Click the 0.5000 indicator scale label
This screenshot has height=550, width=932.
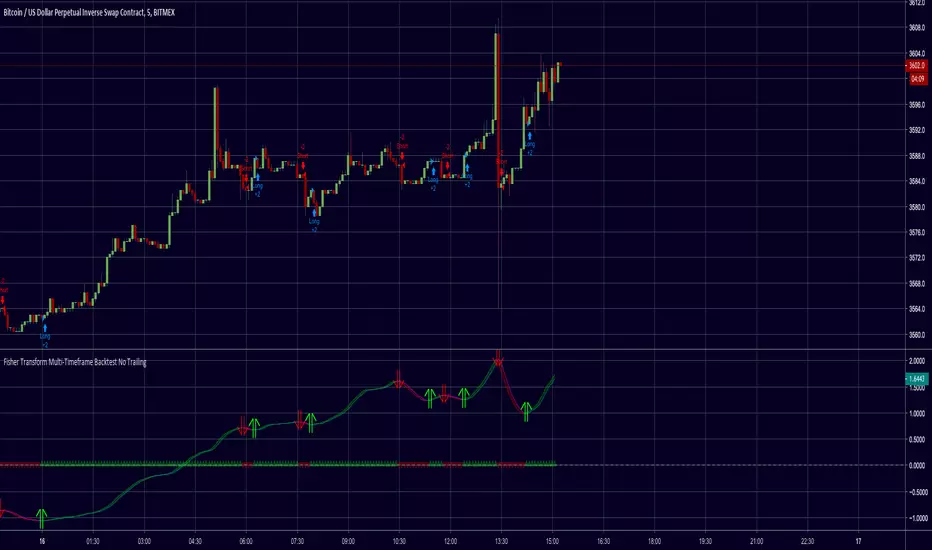[917, 439]
